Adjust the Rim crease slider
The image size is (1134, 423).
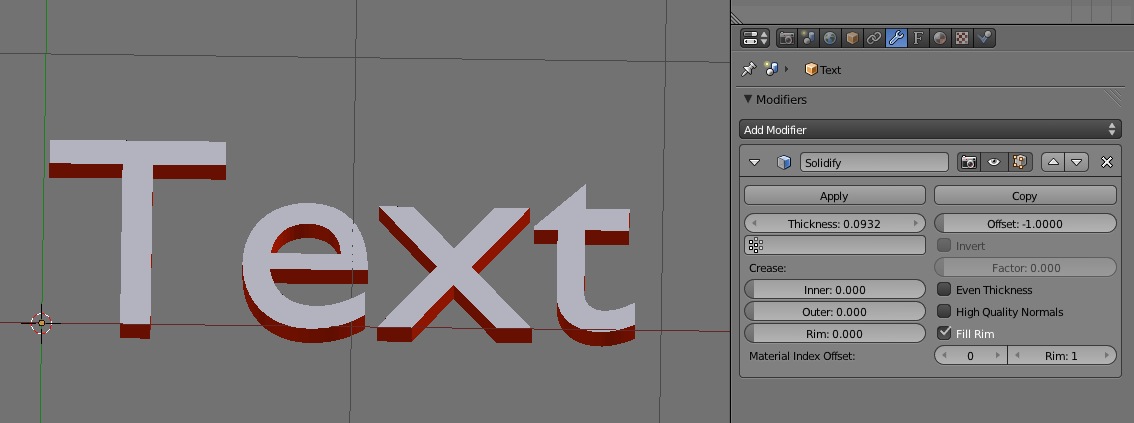[835, 333]
